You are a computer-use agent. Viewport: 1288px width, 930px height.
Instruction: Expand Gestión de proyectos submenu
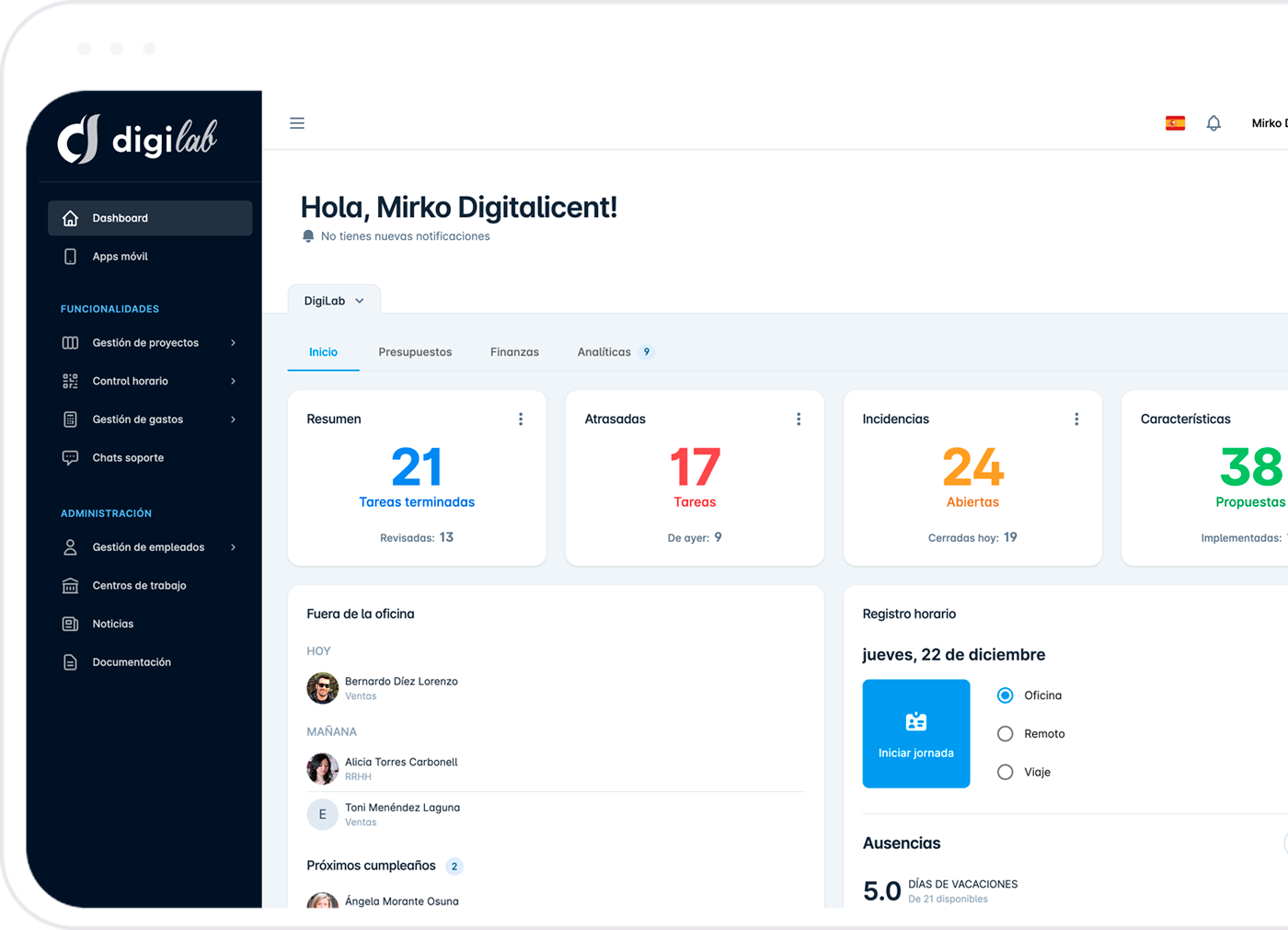point(147,343)
